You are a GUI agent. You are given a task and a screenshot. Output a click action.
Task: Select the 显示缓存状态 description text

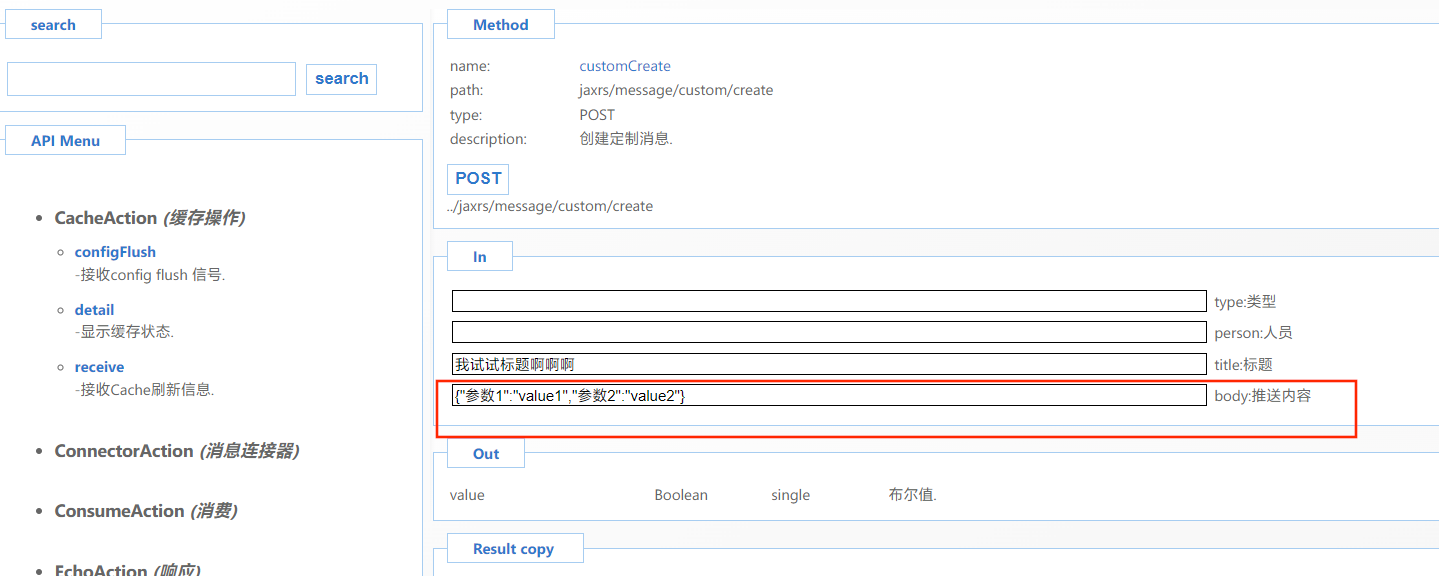[x=124, y=332]
